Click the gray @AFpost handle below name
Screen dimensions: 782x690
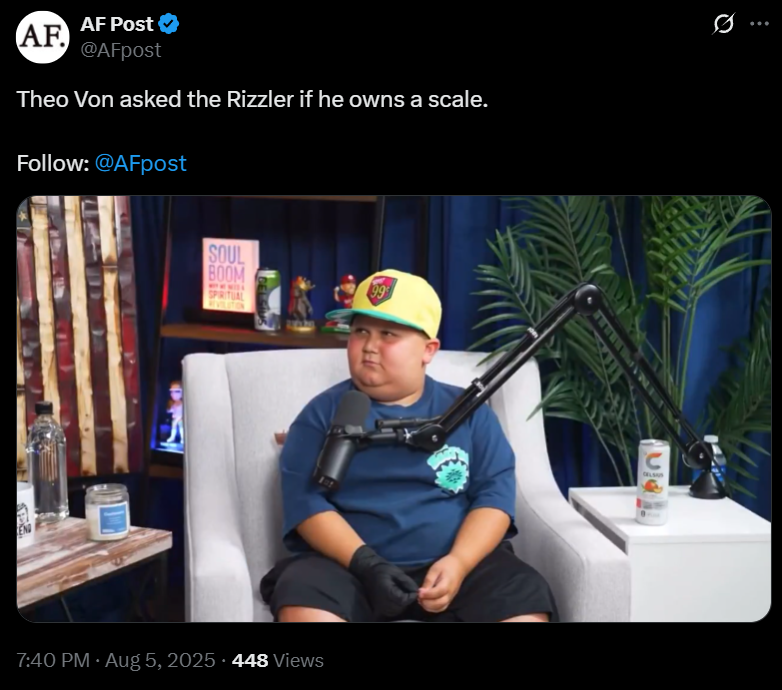tap(121, 50)
